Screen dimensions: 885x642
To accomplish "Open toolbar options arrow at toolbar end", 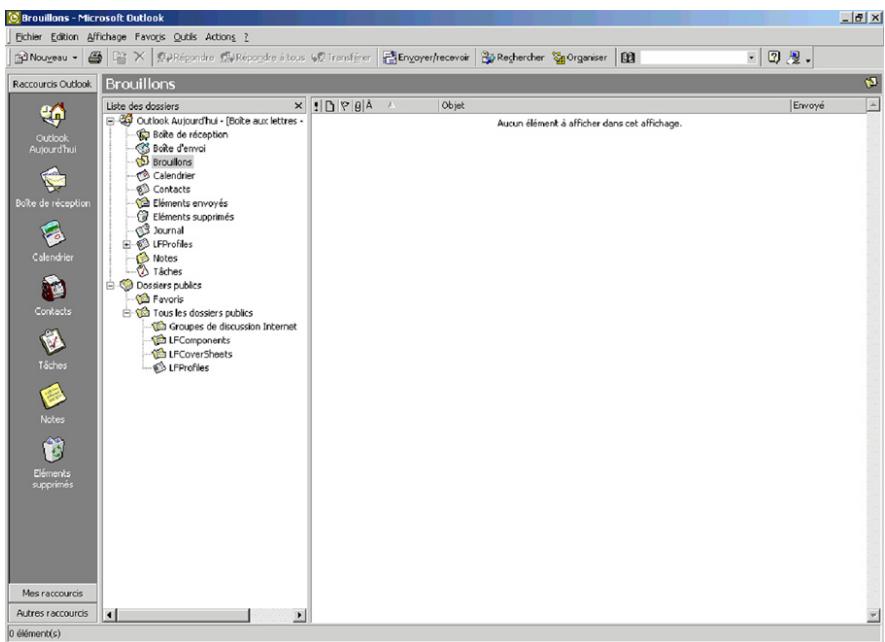I will pyautogui.click(x=808, y=59).
